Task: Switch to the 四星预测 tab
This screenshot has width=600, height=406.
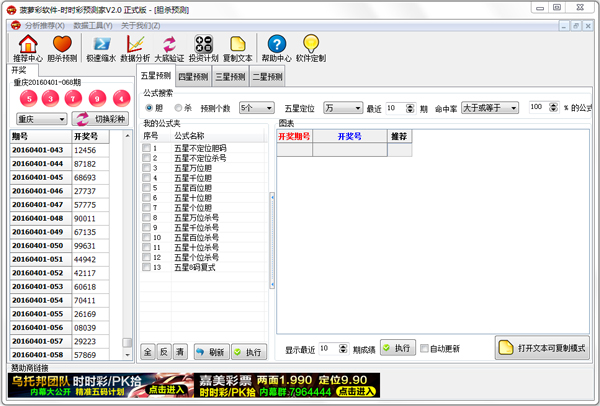Action: [193, 77]
